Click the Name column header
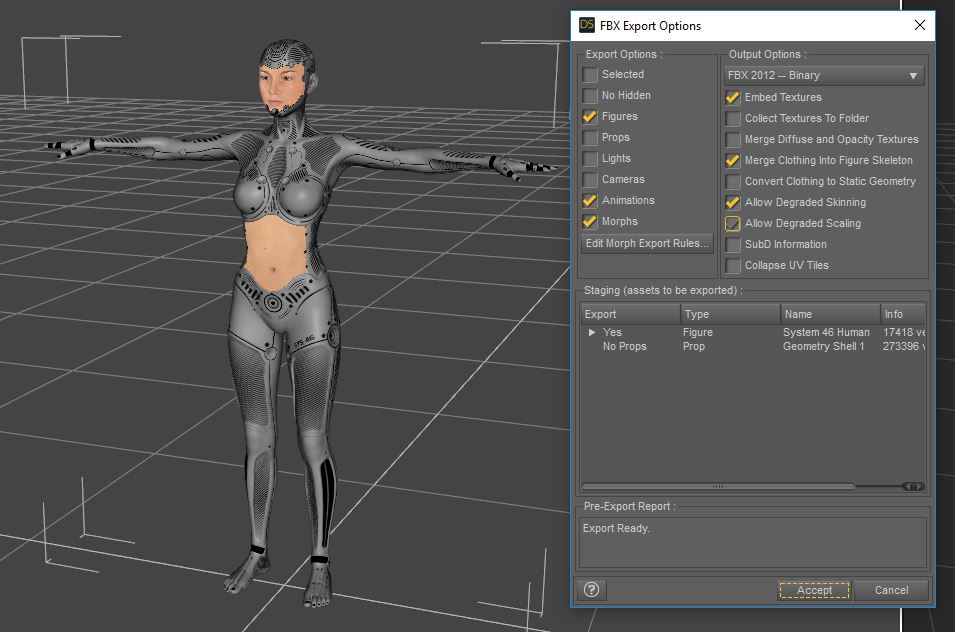This screenshot has width=955, height=632. click(830, 314)
